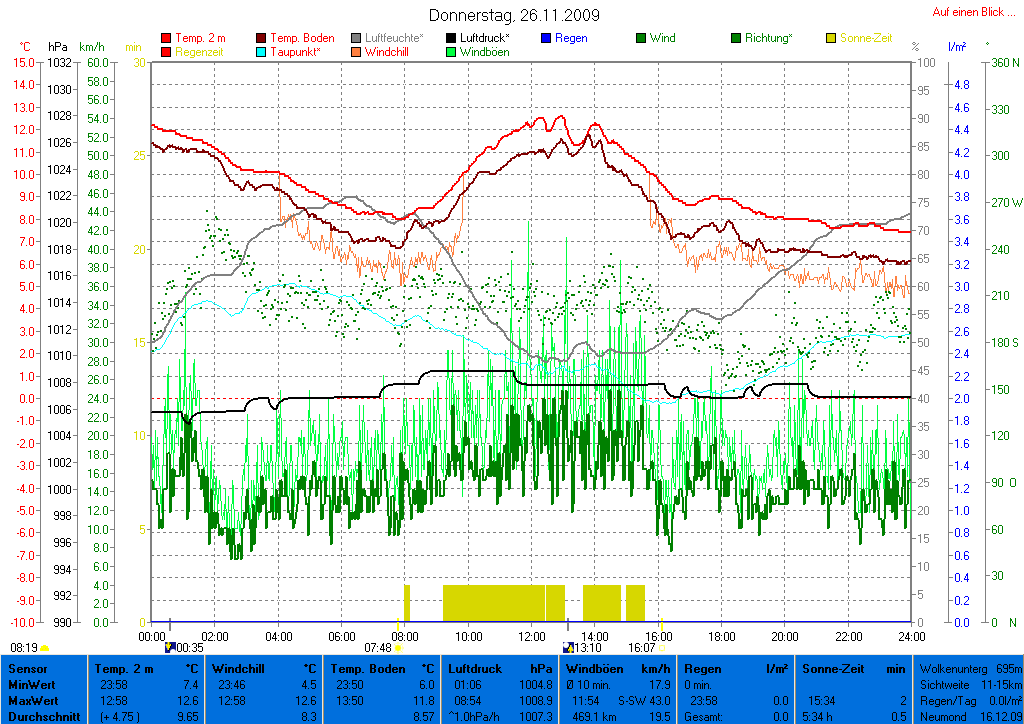Click the sun icon beside 08:19
This screenshot has width=1024, height=724.
coord(44,648)
